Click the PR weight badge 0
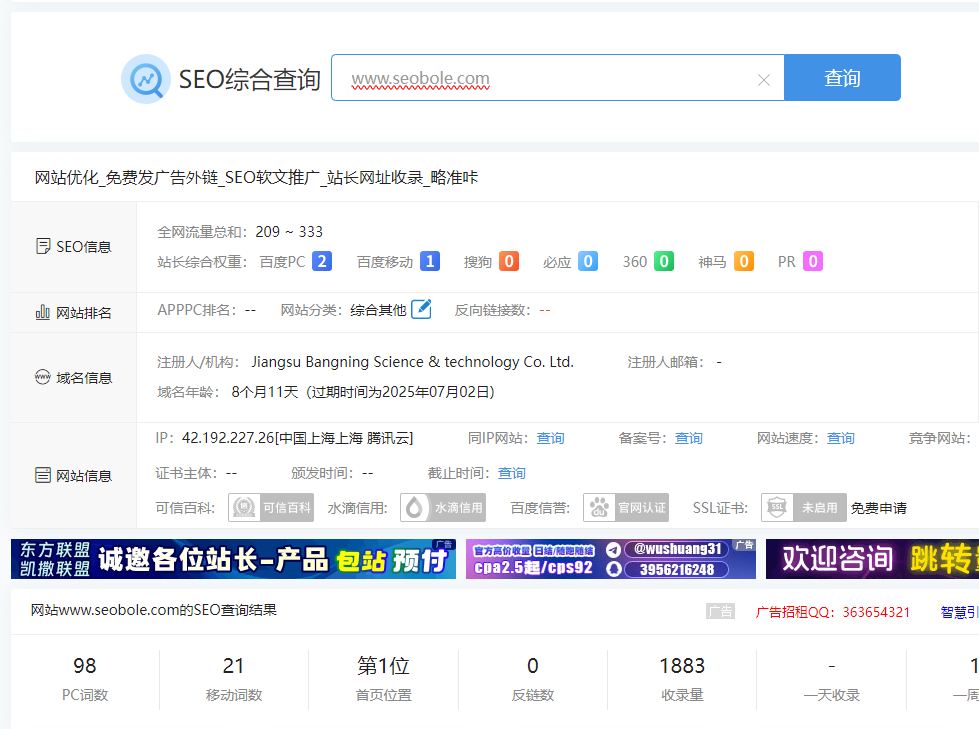Image resolution: width=979 pixels, height=729 pixels. 813,261
